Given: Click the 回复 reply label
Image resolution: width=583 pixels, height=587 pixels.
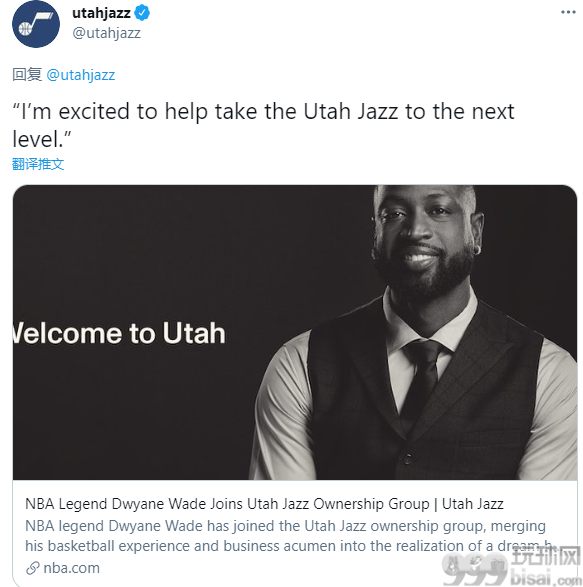Looking at the screenshot, I should coord(27,74).
